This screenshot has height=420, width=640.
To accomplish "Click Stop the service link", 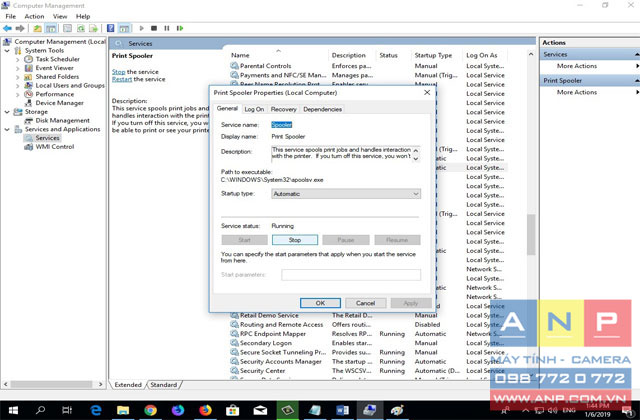I will tap(118, 72).
